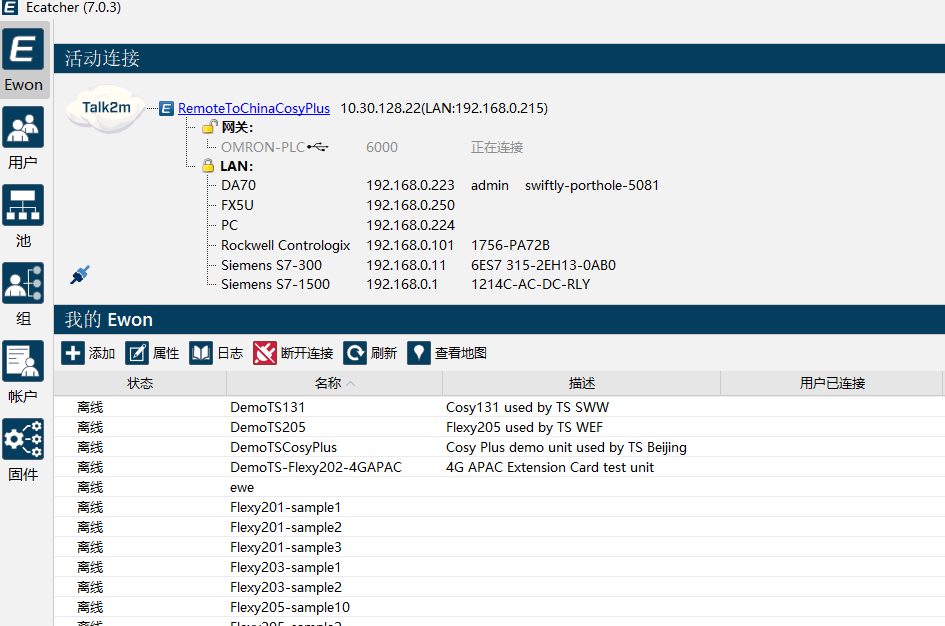945x626 pixels.
Task: Click the 正在连接 status text
Action: pos(497,147)
